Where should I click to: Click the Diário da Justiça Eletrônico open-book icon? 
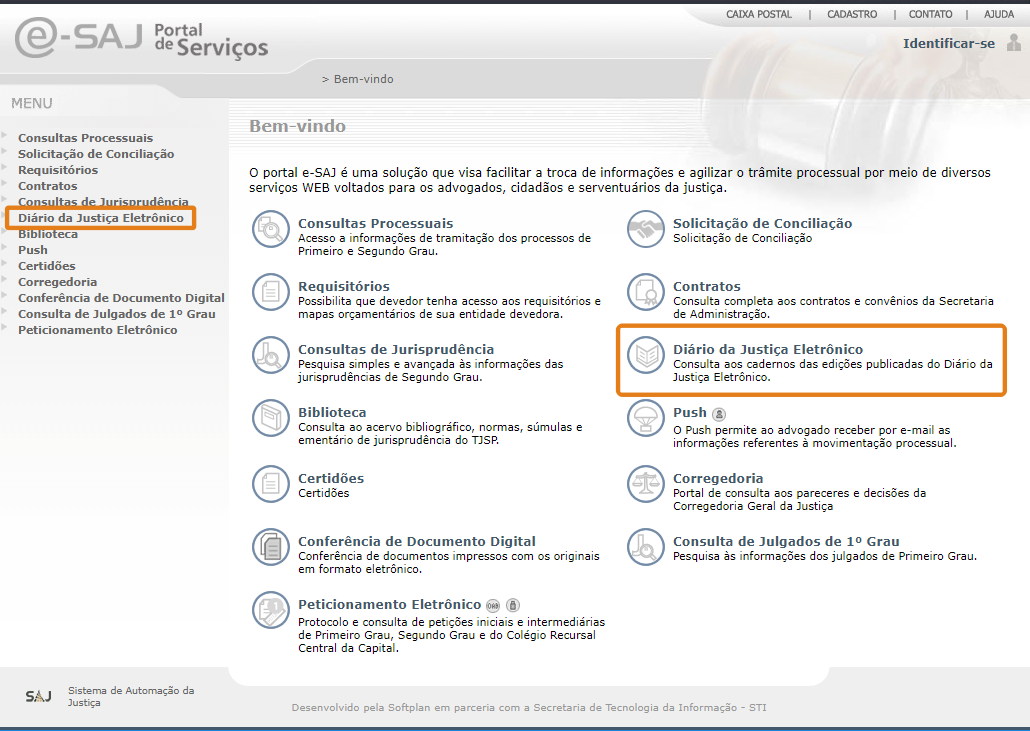pos(646,355)
